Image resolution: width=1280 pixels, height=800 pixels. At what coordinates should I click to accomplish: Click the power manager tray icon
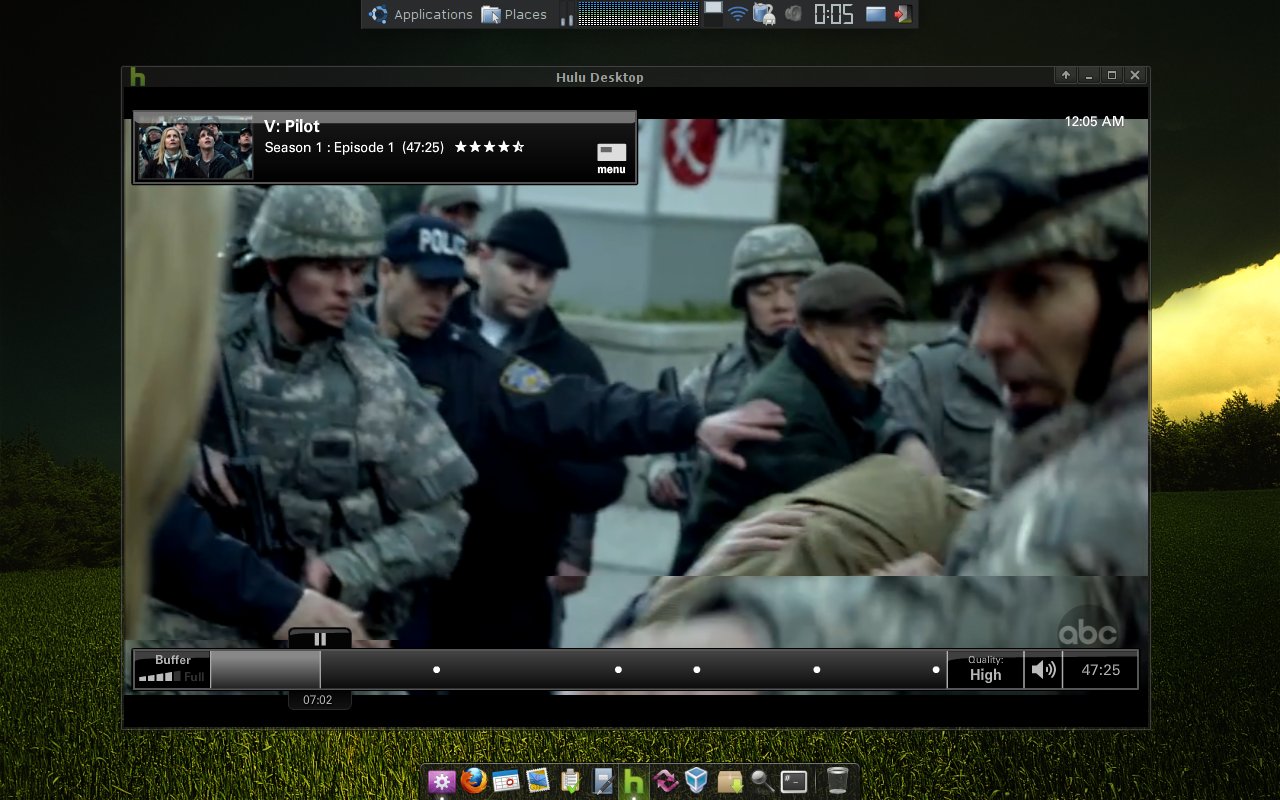pyautogui.click(x=764, y=14)
